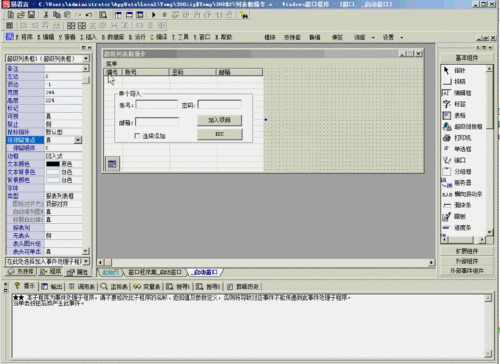Viewport: 500px width, 364px height.
Task: Switch to the 支持库 tab
Action: coord(21,272)
